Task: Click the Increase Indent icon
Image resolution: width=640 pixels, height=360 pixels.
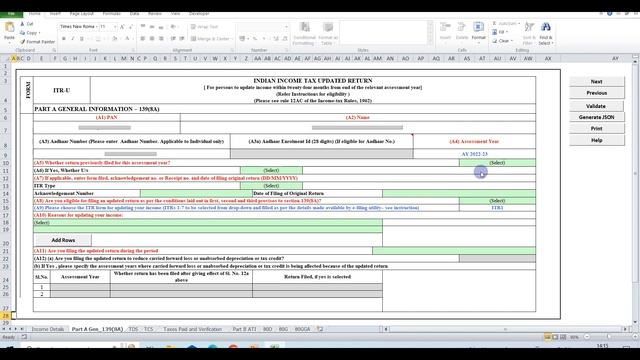Action: click(182, 39)
